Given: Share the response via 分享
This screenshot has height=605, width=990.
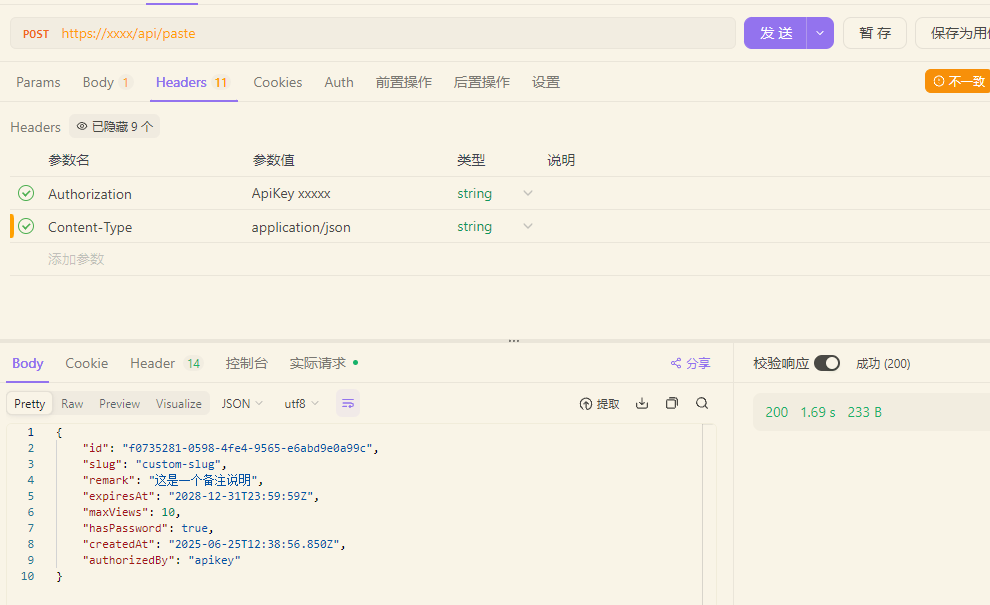Looking at the screenshot, I should tap(690, 363).
